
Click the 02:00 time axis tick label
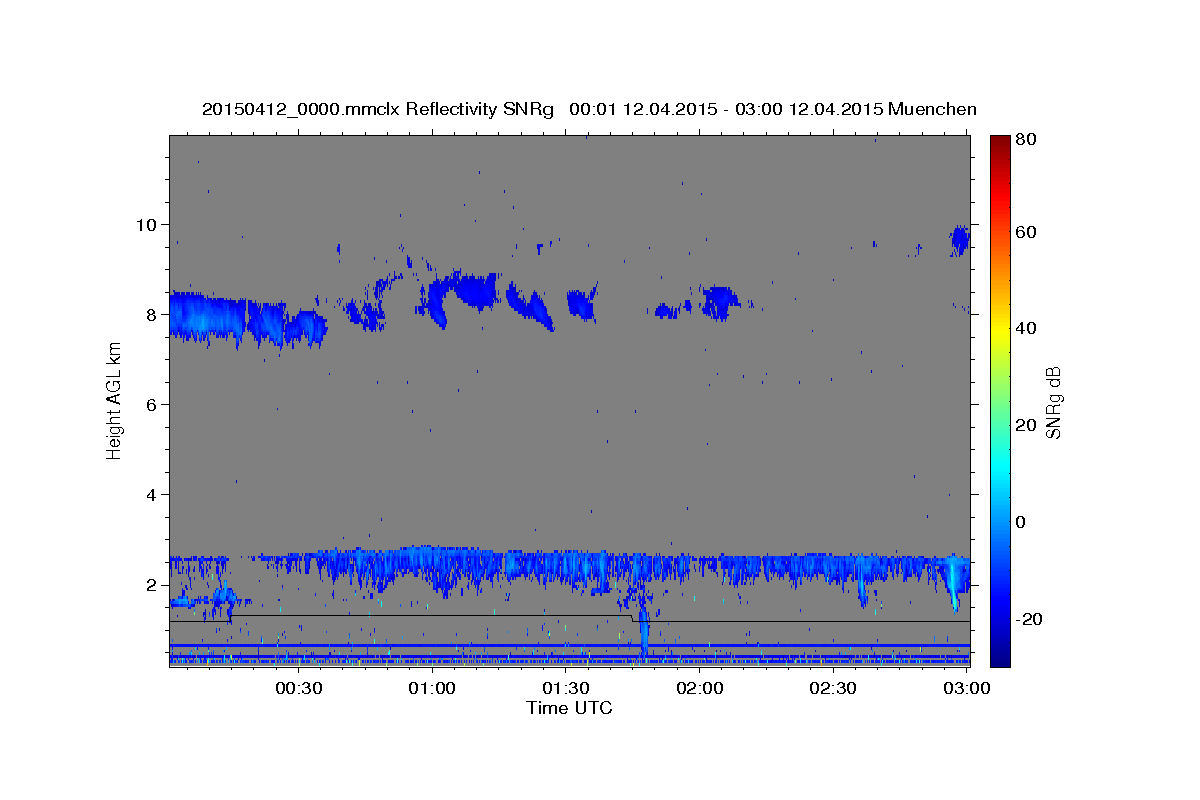700,688
